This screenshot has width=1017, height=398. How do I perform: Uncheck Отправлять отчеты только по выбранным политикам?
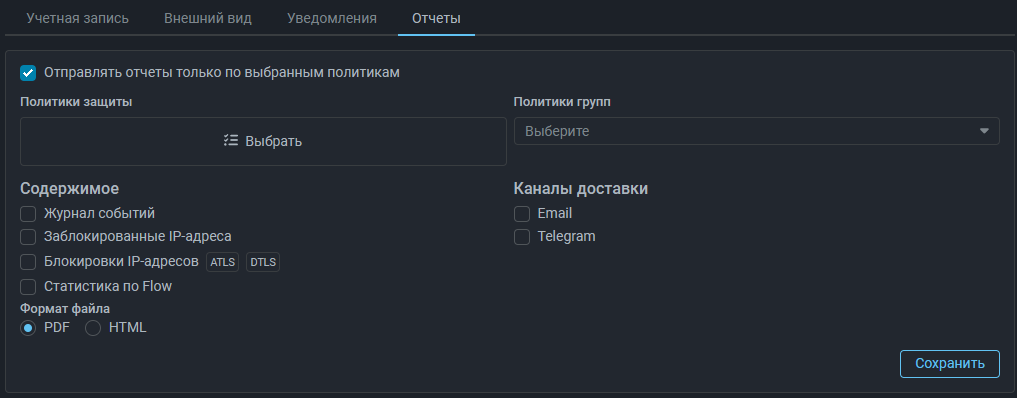tap(28, 73)
